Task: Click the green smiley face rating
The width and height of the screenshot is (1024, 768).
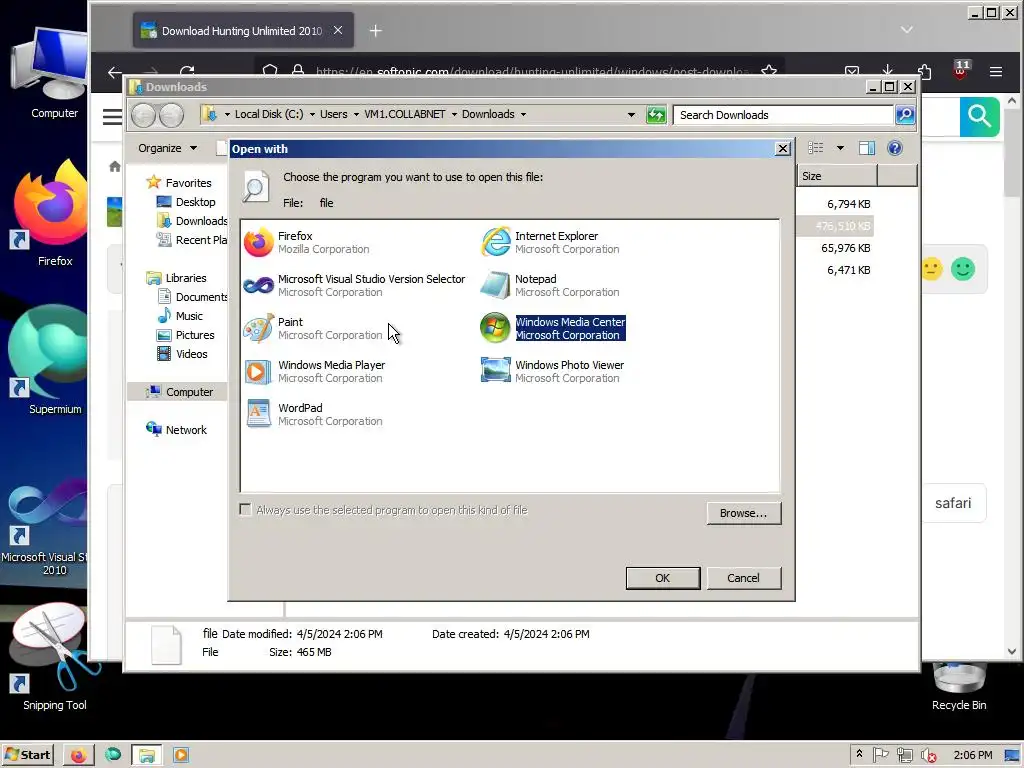Action: tap(963, 269)
